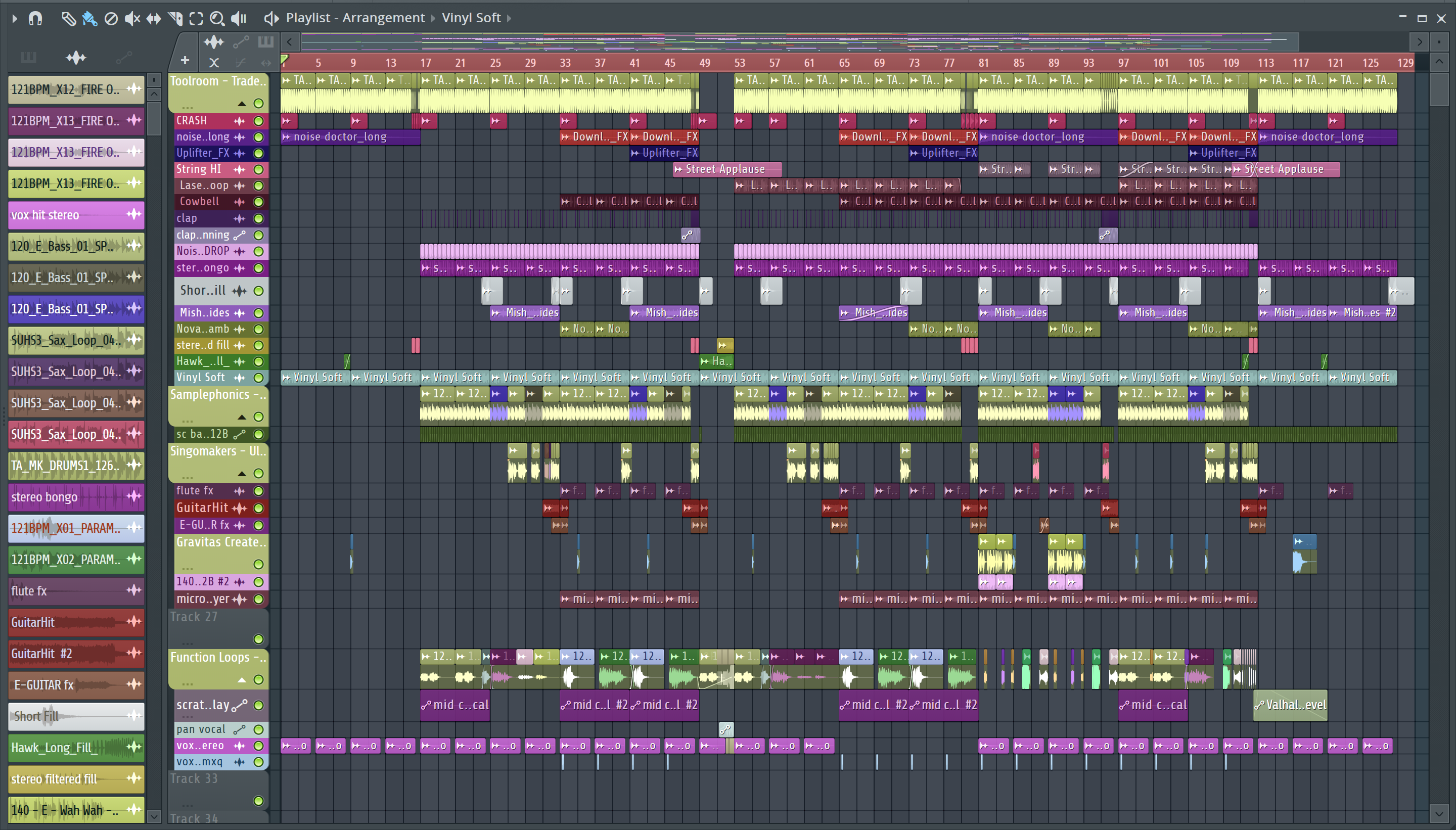Enable the magnet snap option
The width and height of the screenshot is (1456, 830).
click(35, 19)
